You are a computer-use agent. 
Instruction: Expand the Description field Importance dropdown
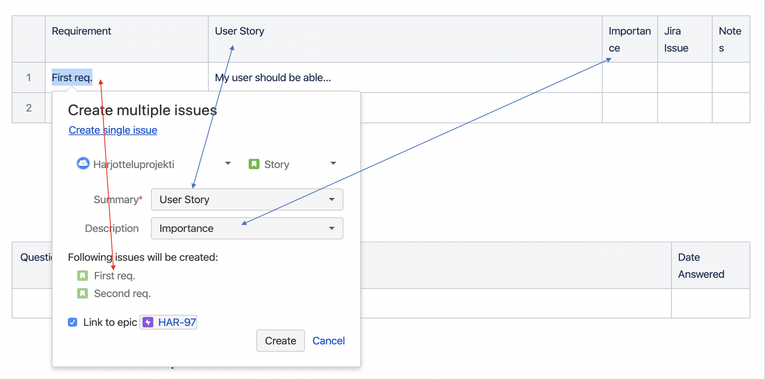point(247,228)
